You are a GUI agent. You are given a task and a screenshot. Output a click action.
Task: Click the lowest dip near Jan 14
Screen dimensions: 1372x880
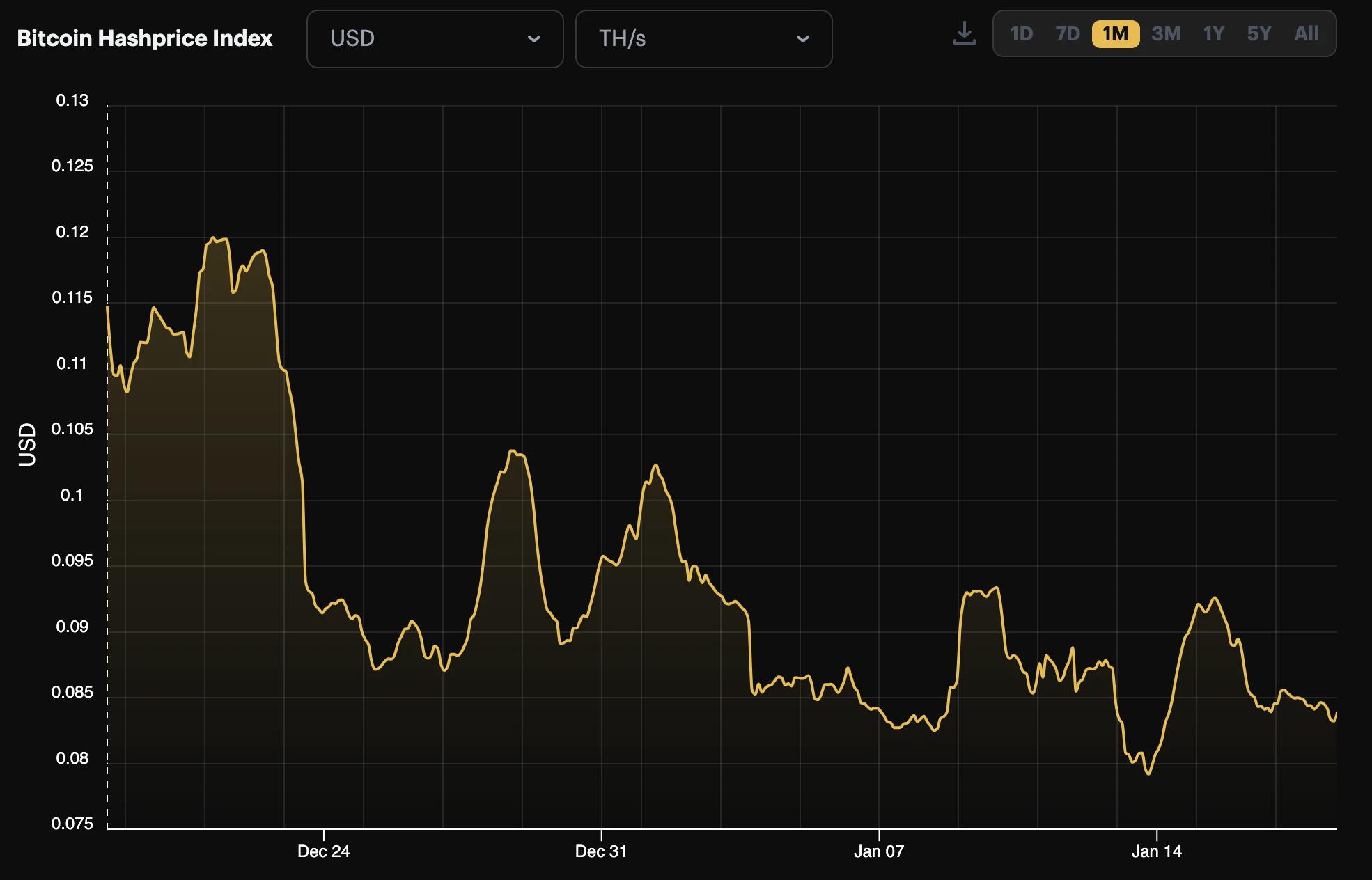click(x=1148, y=773)
